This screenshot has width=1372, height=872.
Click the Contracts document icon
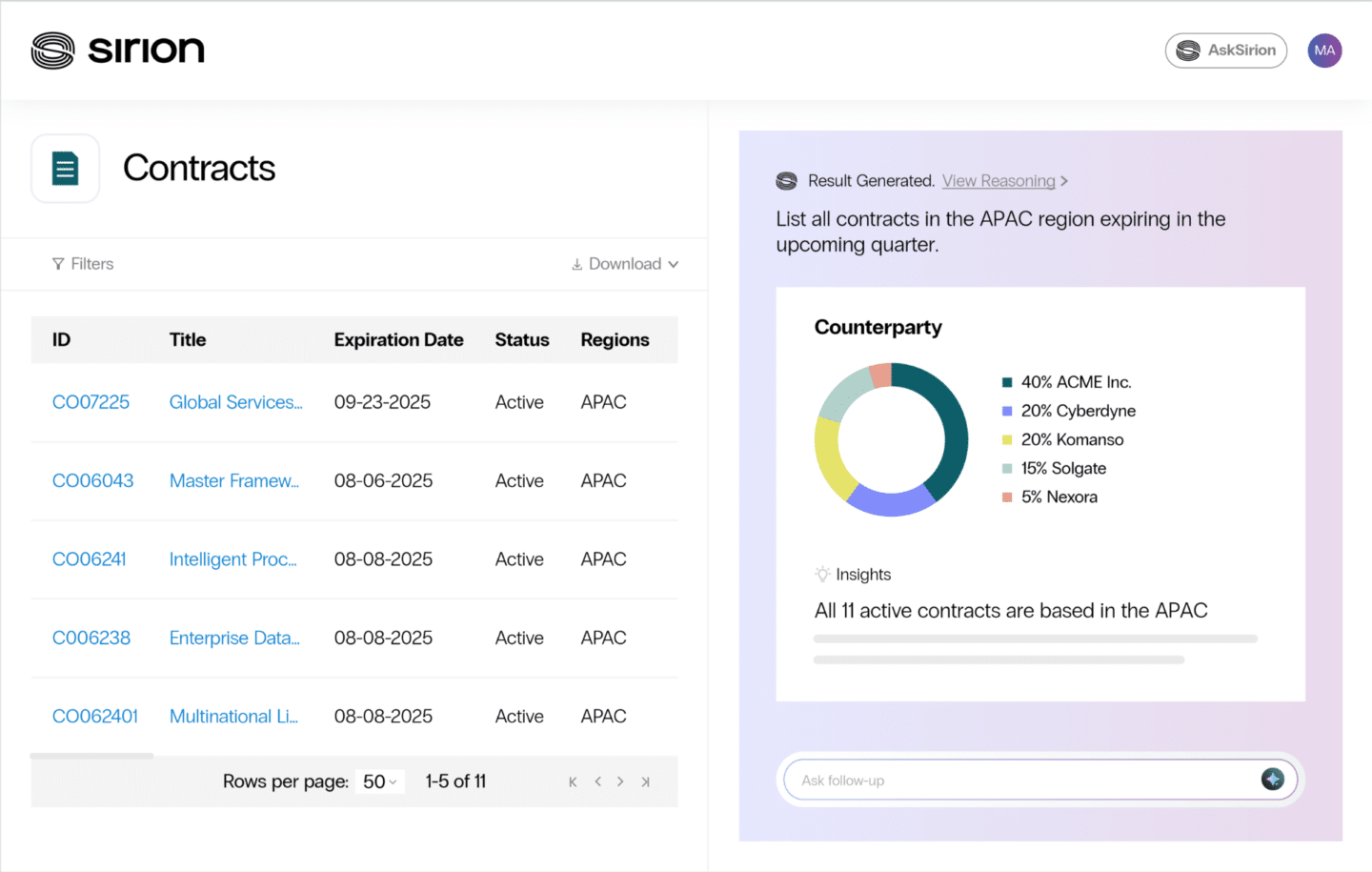point(65,168)
